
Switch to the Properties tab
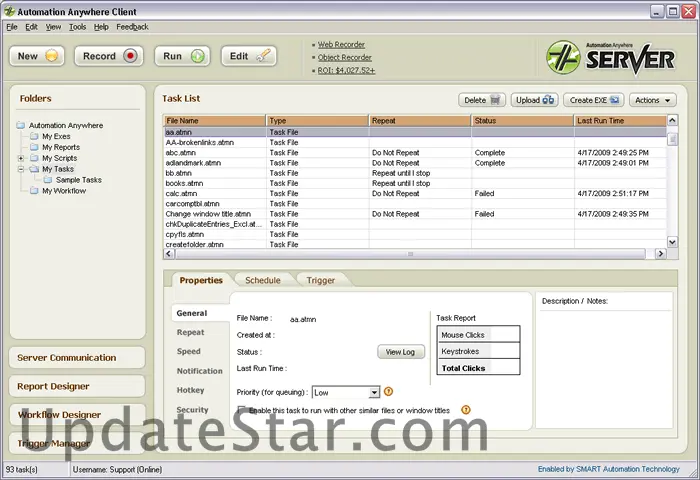click(x=201, y=280)
